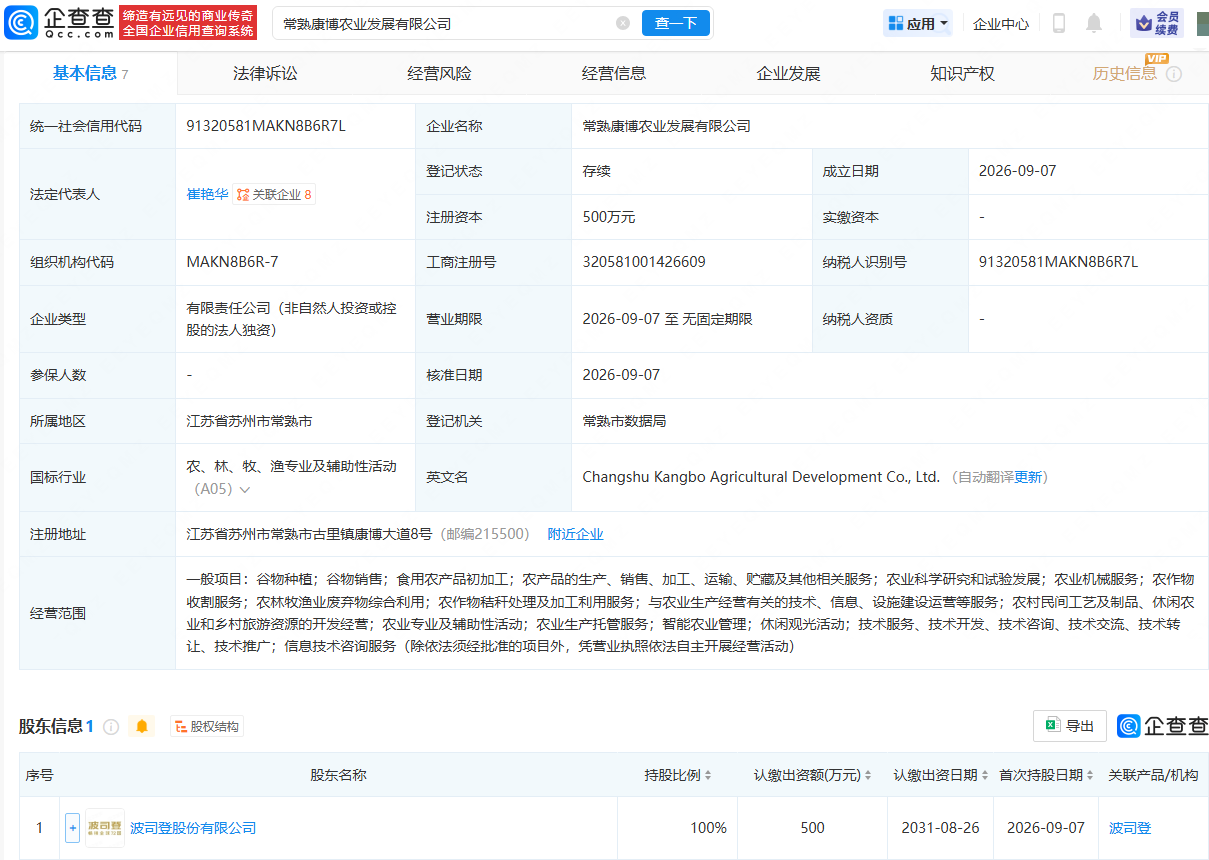Image resolution: width=1209 pixels, height=860 pixels.
Task: Open notifications bell icon in header
Action: point(1094,23)
